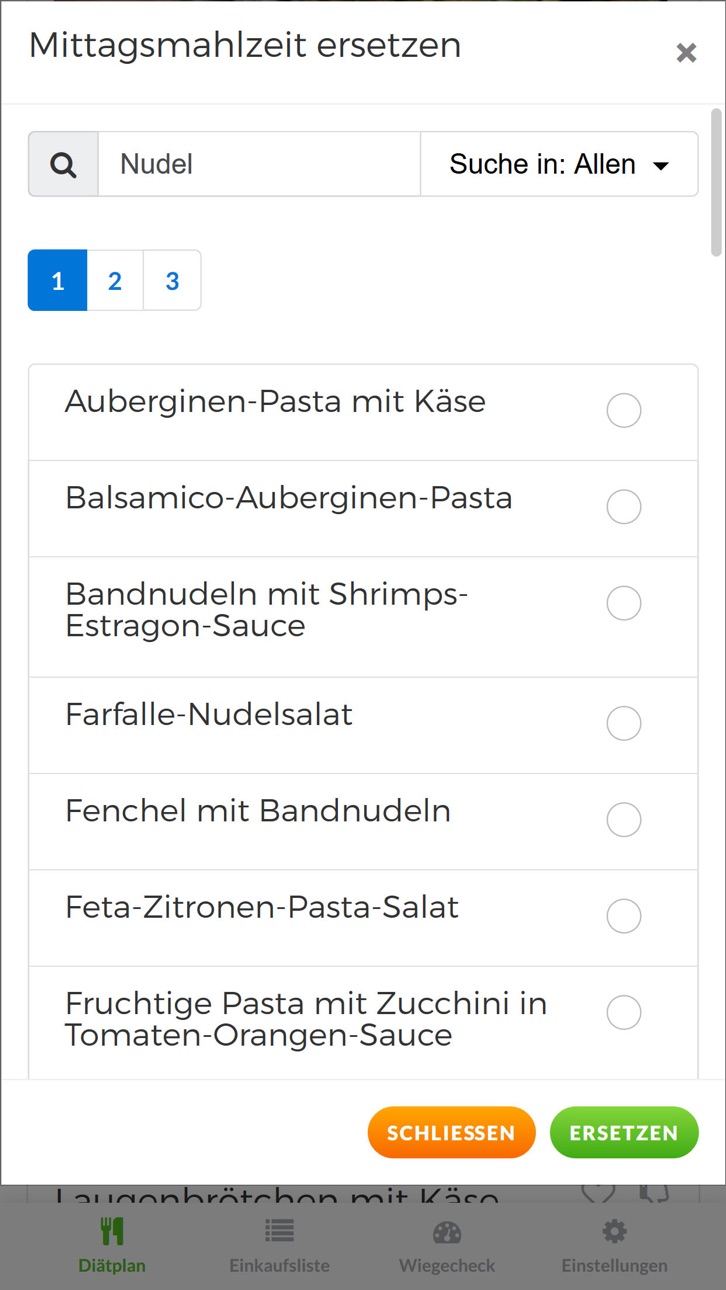Close the dialog with the X icon

tap(686, 53)
